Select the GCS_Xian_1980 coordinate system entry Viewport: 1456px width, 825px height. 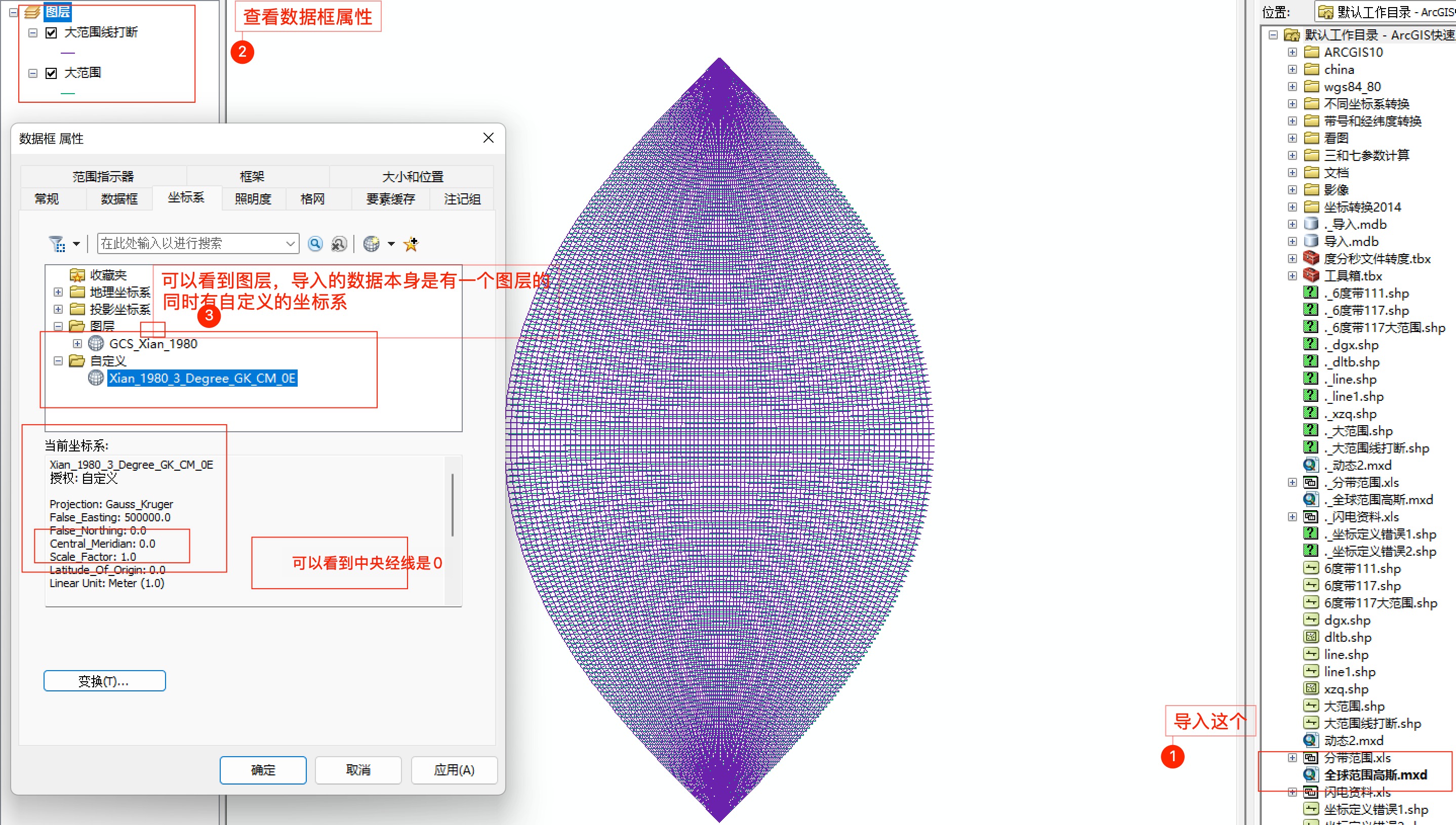point(153,344)
